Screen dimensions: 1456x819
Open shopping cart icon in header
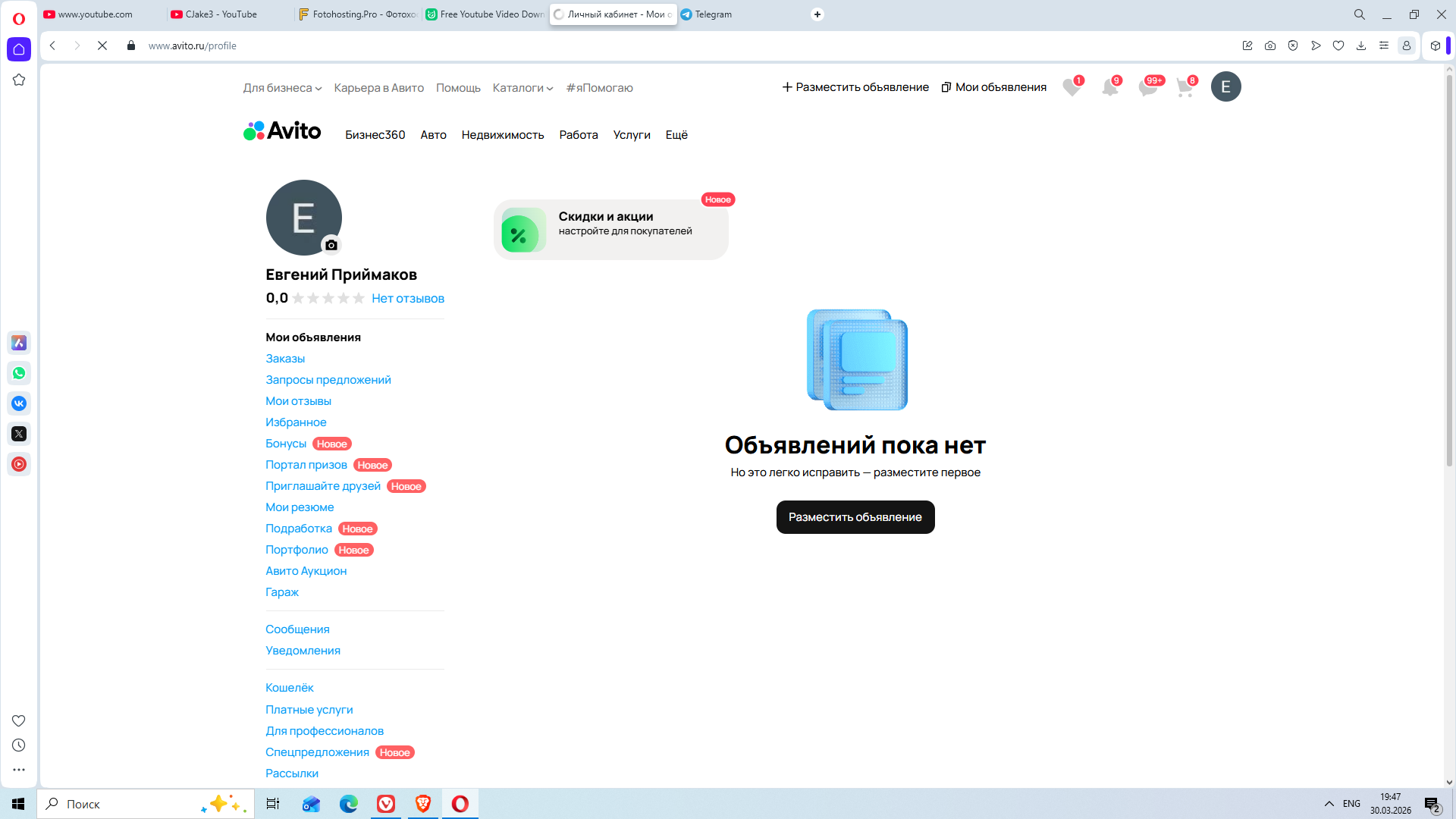coord(1185,88)
